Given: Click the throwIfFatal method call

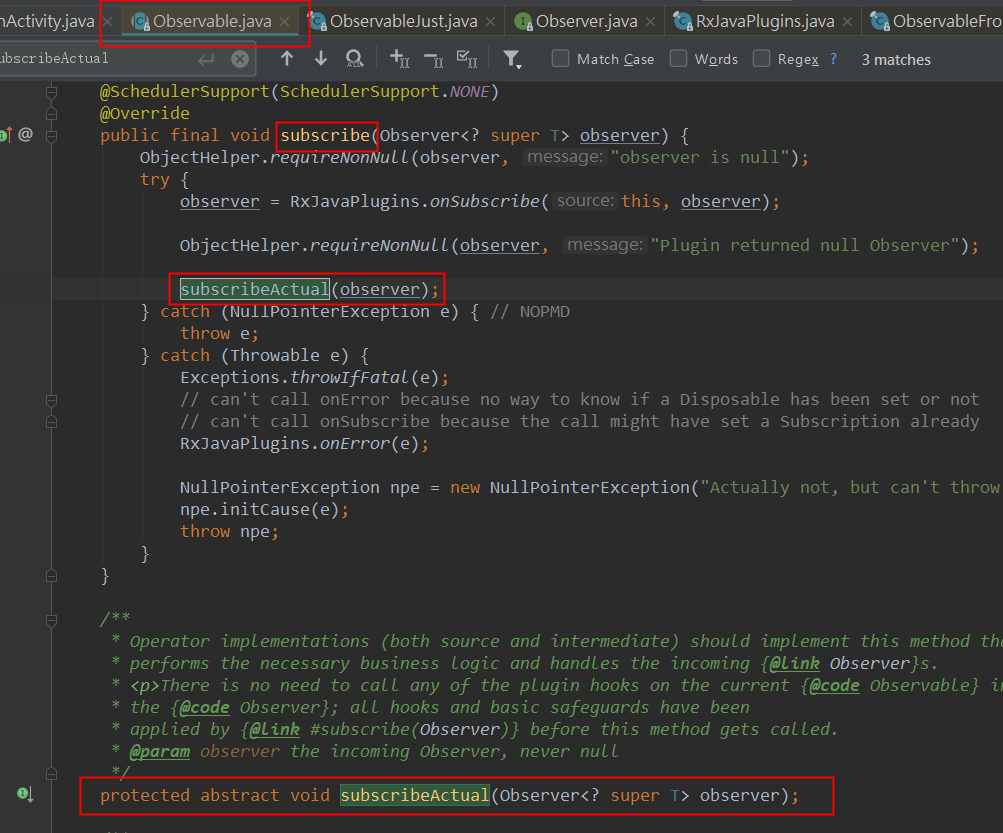Looking at the screenshot, I should coord(349,377).
